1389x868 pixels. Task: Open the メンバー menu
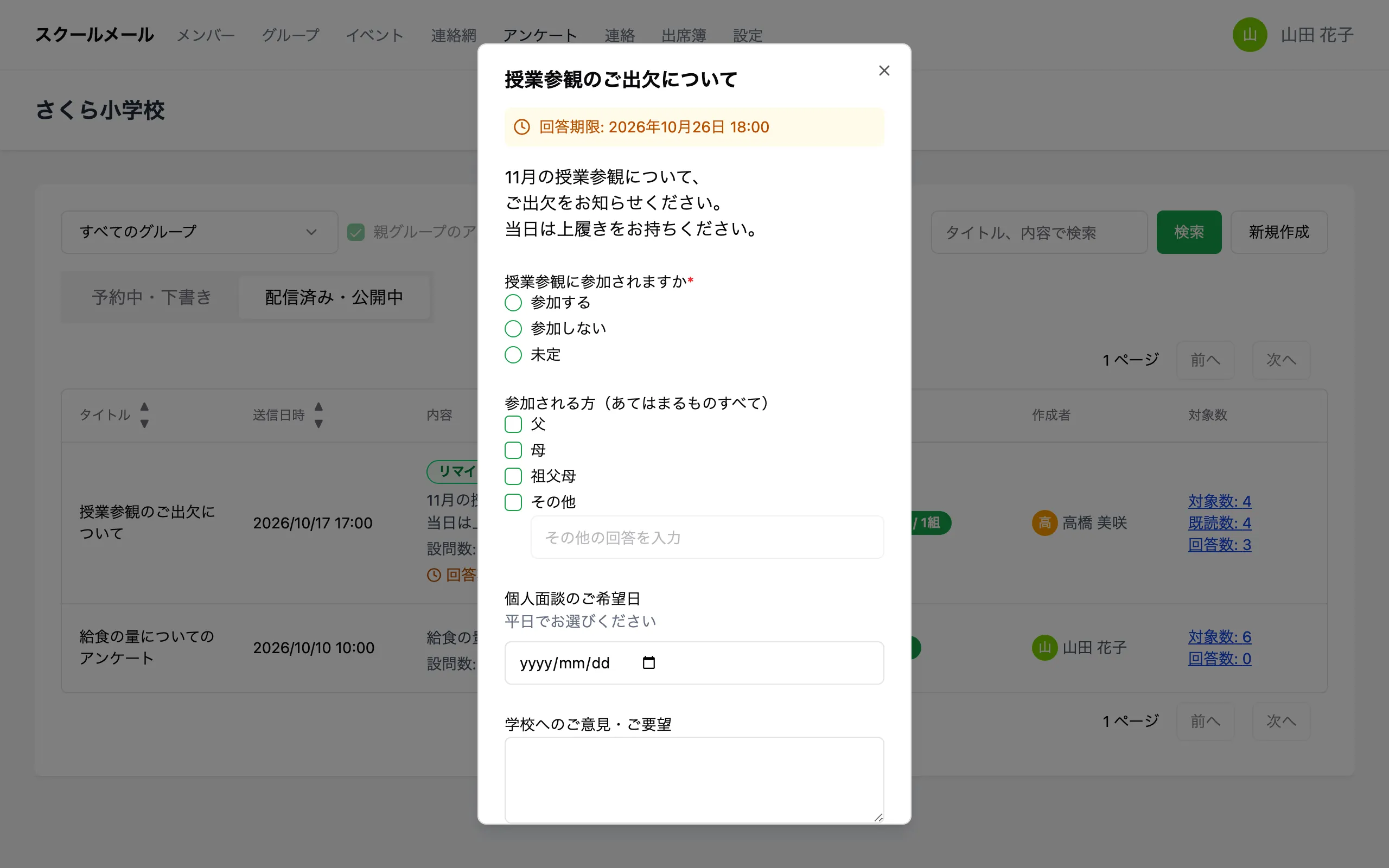pyautogui.click(x=206, y=36)
